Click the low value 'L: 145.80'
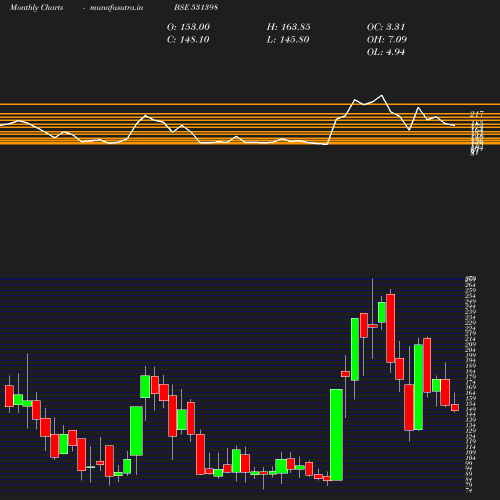This screenshot has width=500, height=500. pos(288,40)
